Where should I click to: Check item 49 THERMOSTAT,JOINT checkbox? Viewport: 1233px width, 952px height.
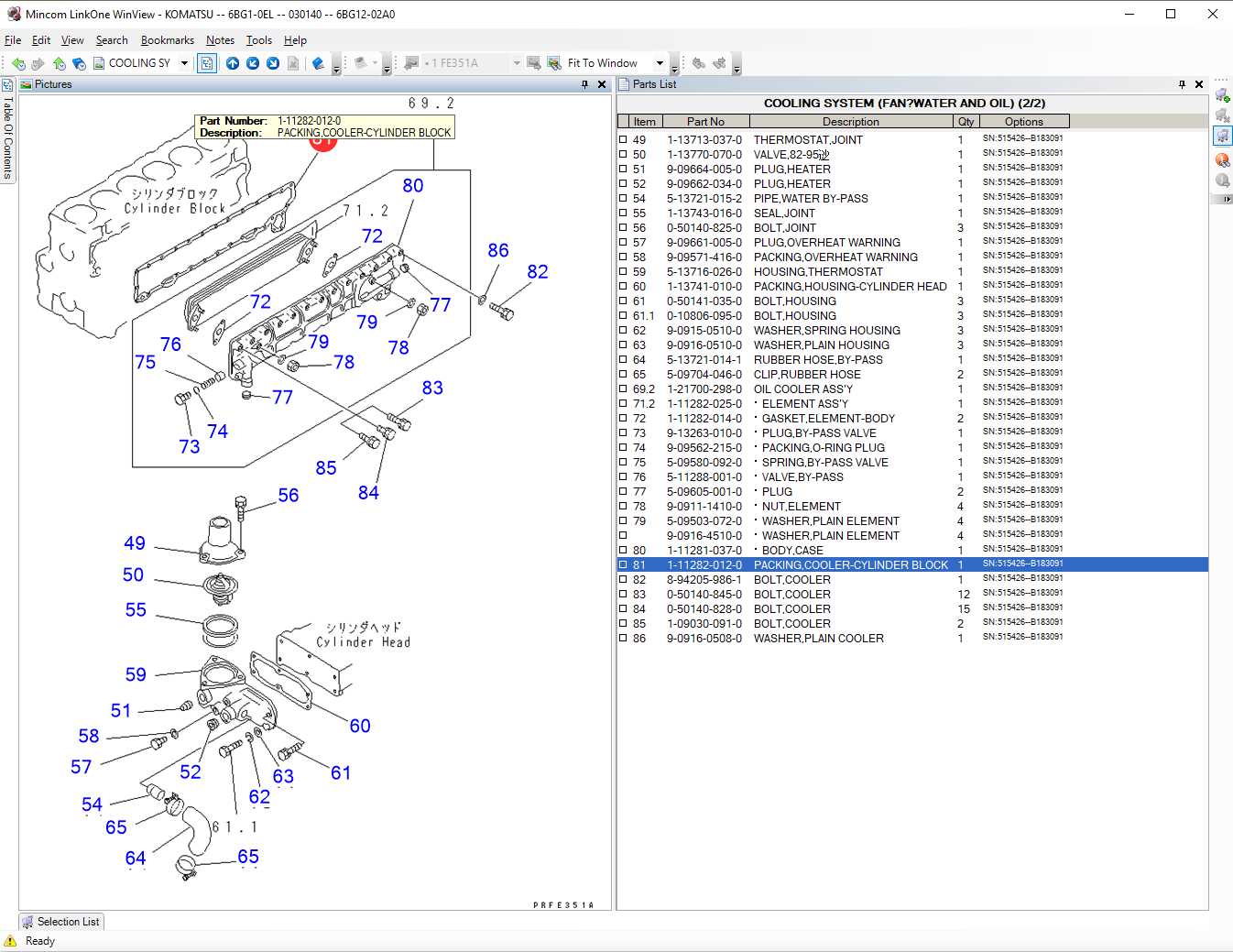[624, 139]
